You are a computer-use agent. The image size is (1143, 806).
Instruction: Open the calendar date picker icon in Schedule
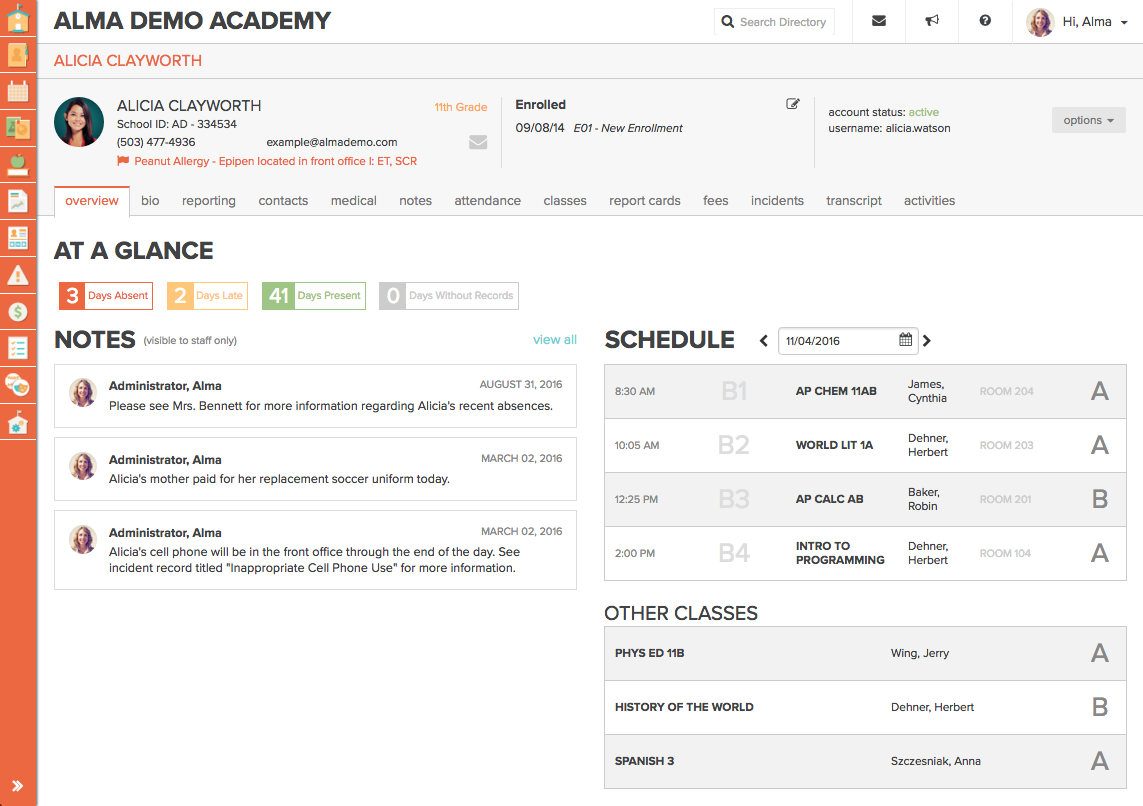click(x=905, y=340)
